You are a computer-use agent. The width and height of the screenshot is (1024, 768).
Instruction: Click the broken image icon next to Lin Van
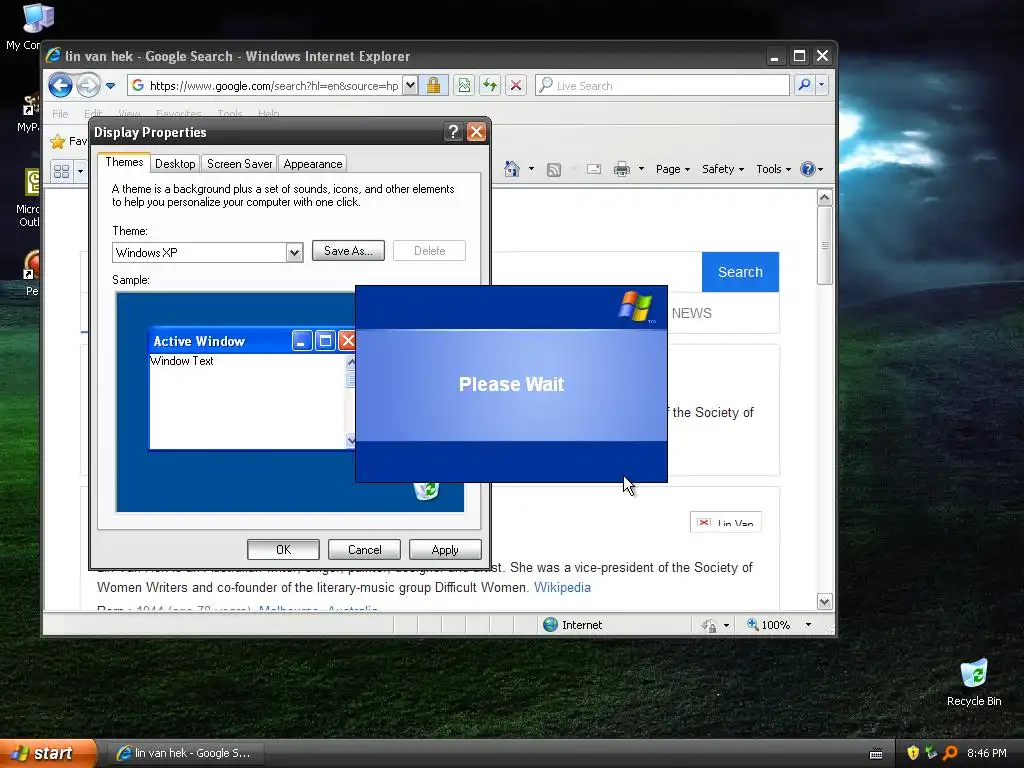tap(704, 522)
